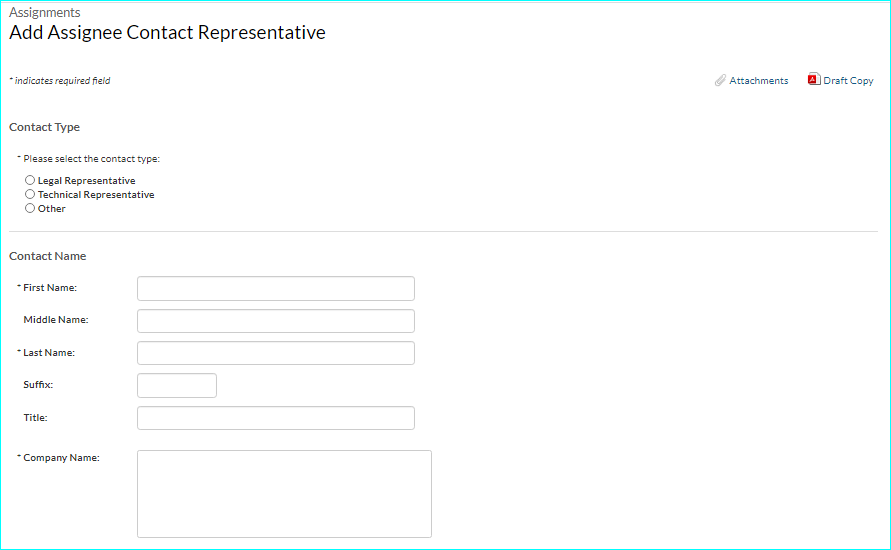Click the Attachments paperclip icon
This screenshot has width=891, height=550.
tap(720, 80)
